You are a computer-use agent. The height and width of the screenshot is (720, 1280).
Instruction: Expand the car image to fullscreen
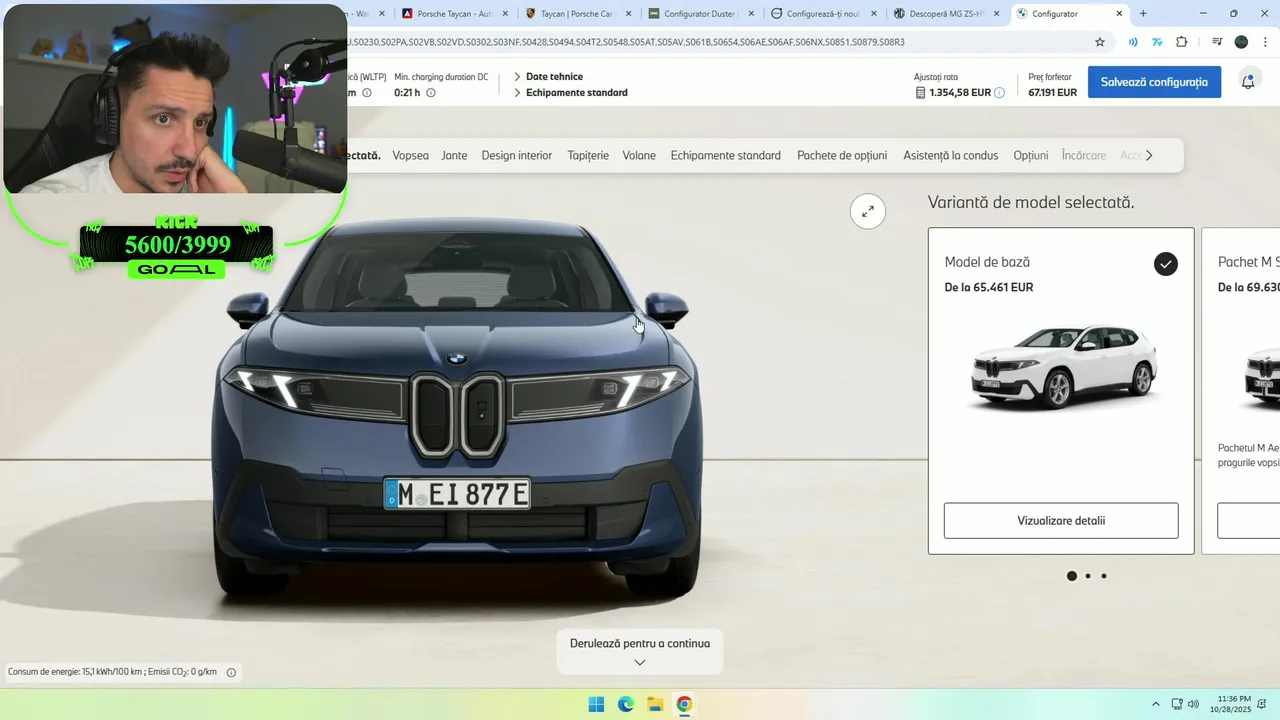click(868, 211)
